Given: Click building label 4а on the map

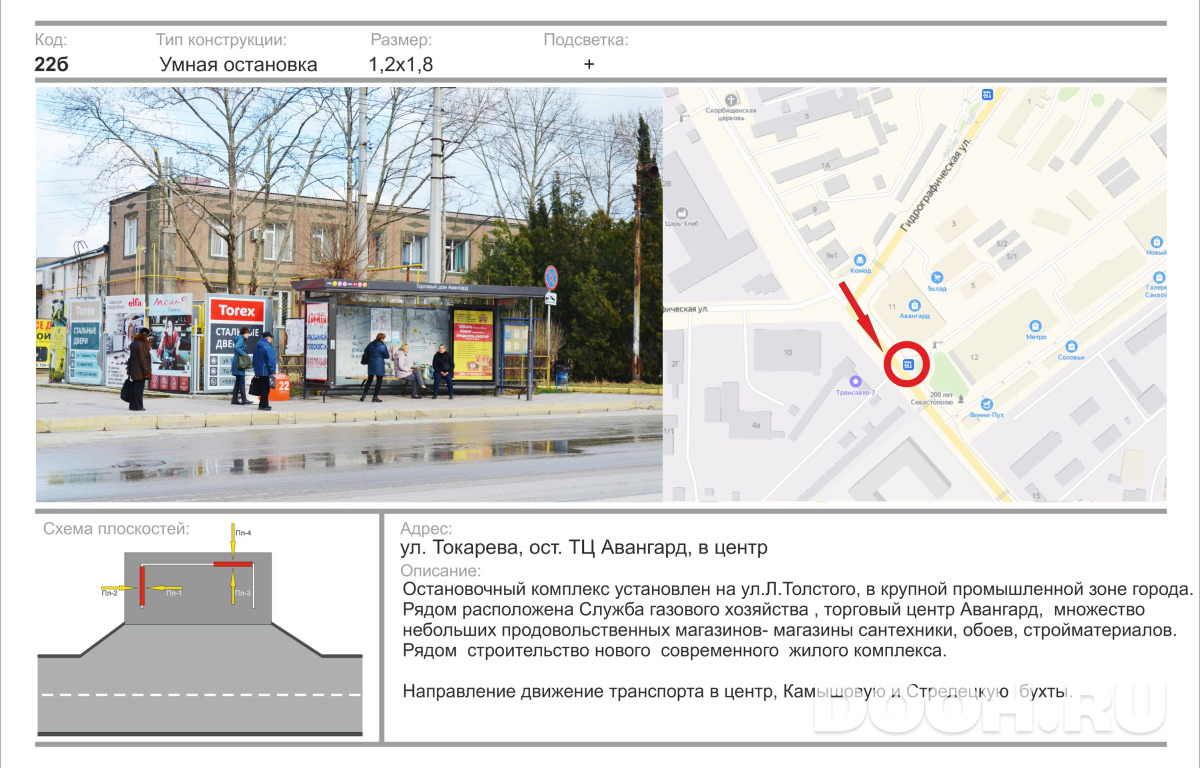Looking at the screenshot, I should pyautogui.click(x=756, y=427).
